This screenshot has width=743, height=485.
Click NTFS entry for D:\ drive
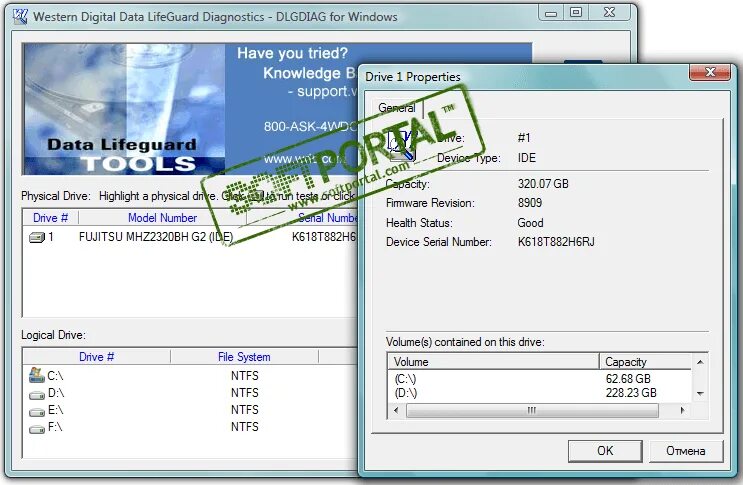(245, 393)
